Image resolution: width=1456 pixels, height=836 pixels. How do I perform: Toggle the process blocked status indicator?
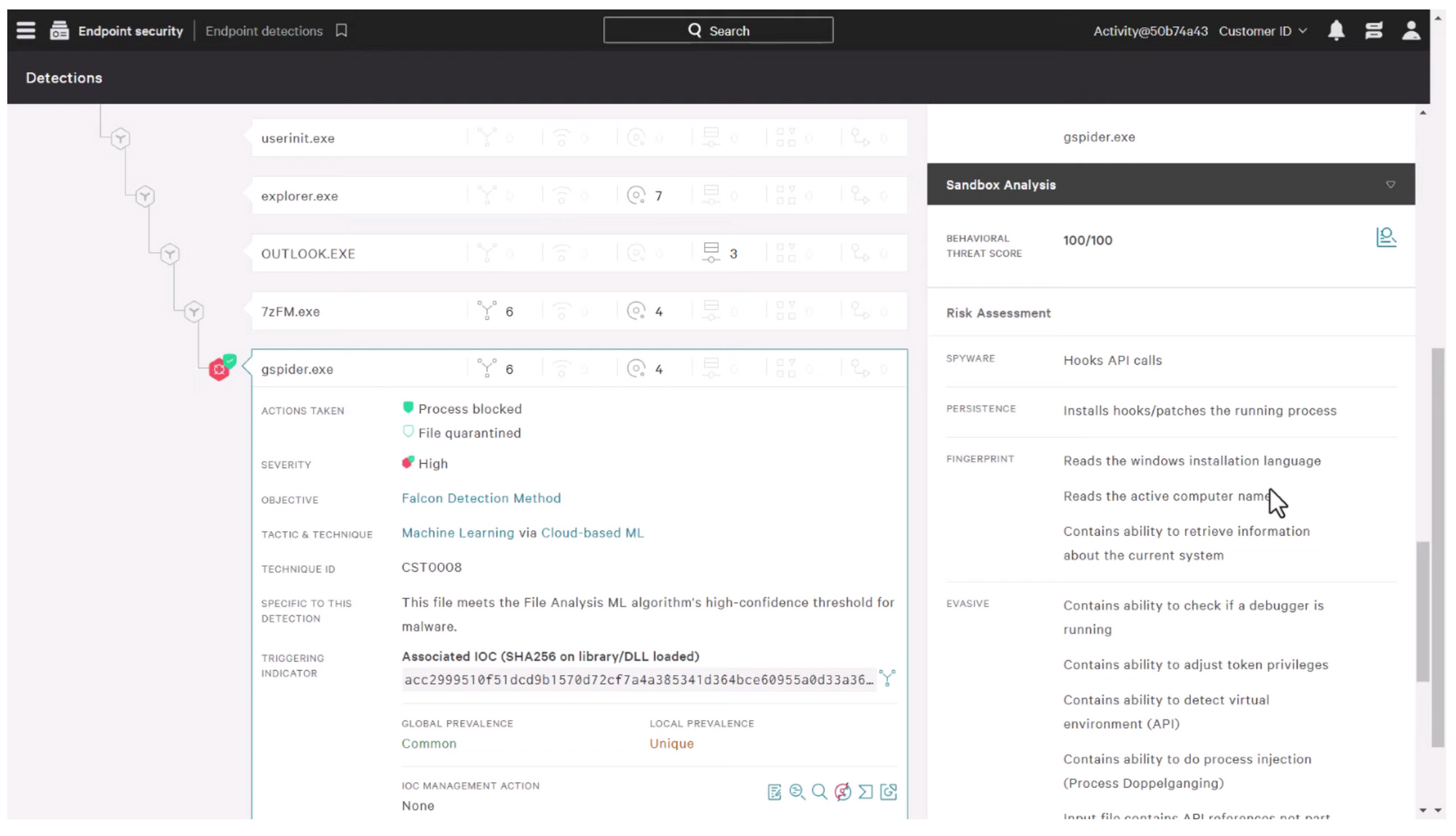408,407
